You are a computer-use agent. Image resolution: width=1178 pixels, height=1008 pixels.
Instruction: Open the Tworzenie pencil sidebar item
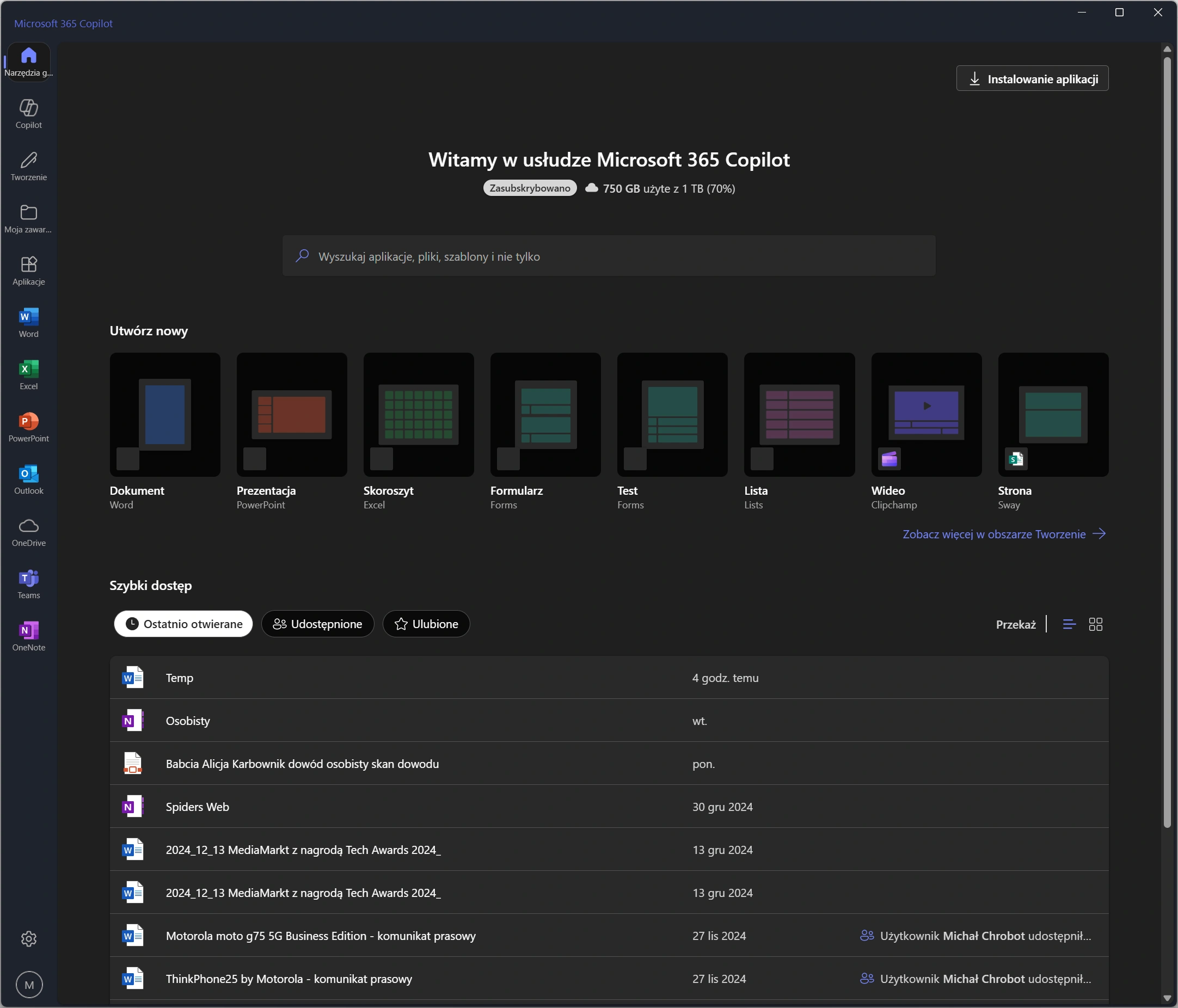(x=28, y=167)
